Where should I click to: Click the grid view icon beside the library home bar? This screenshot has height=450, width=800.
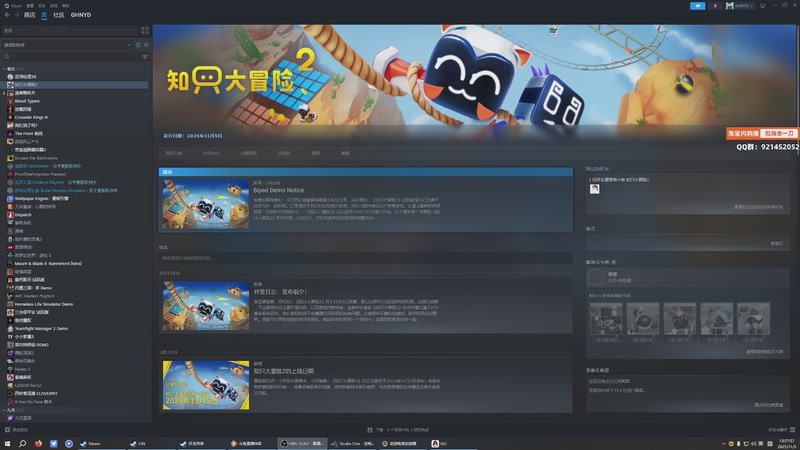pos(145,31)
